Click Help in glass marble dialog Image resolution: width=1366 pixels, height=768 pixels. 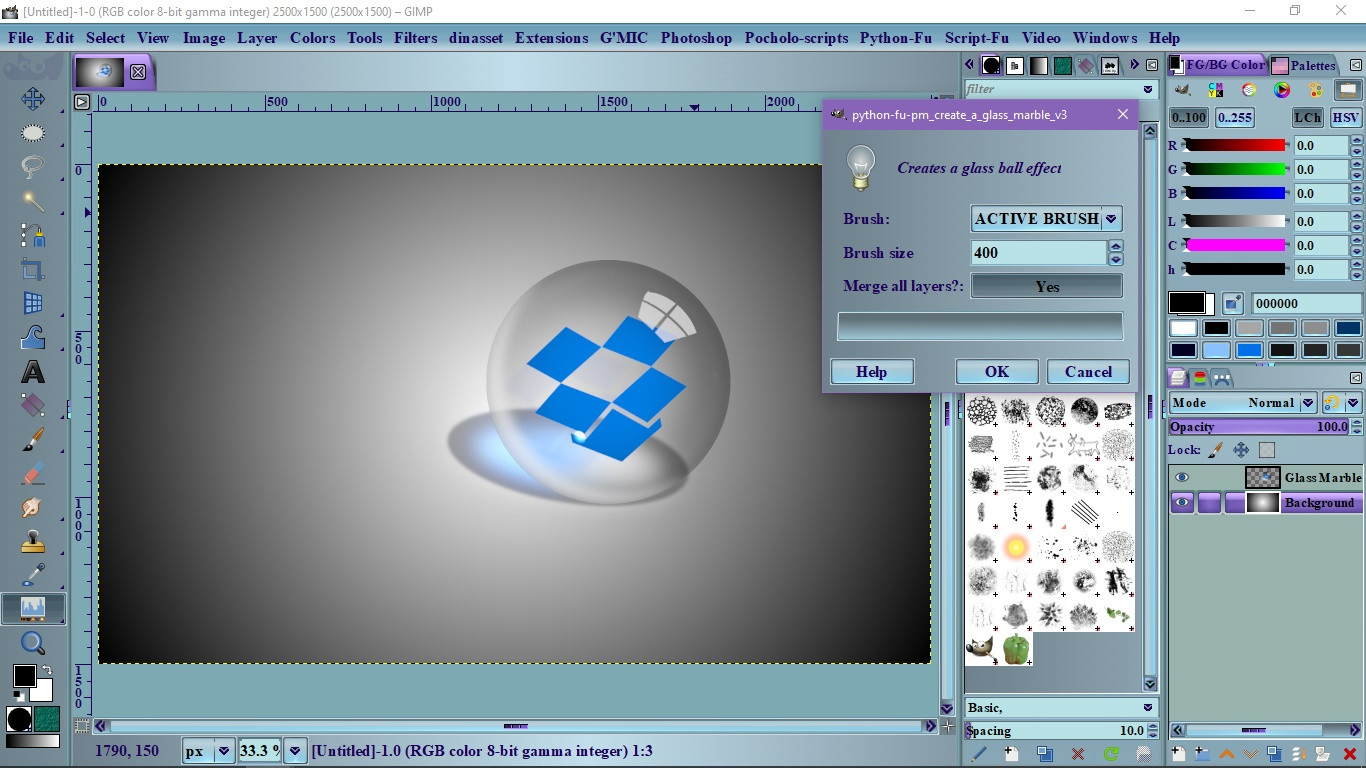[x=872, y=372]
